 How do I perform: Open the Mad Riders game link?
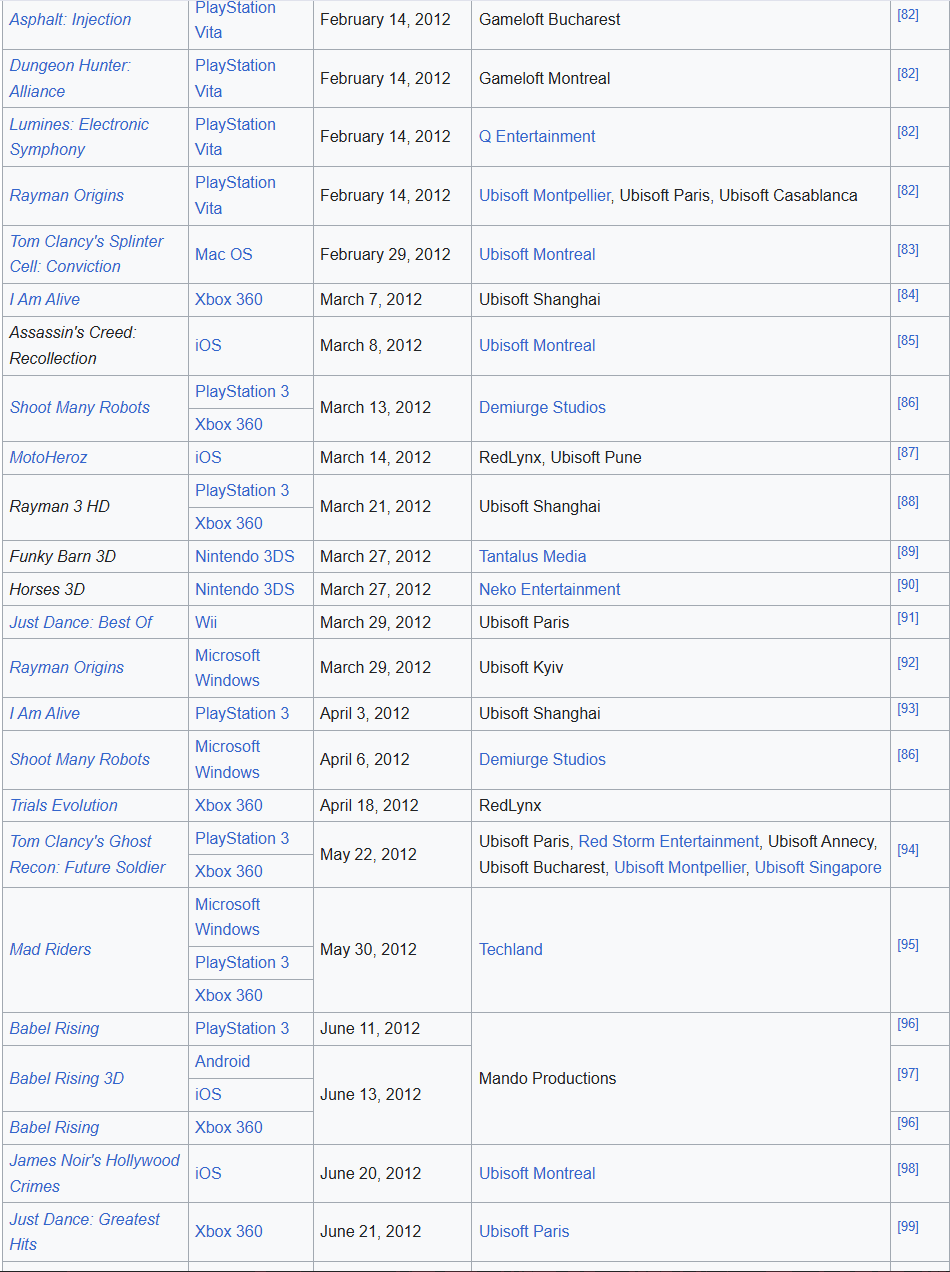tap(50, 949)
